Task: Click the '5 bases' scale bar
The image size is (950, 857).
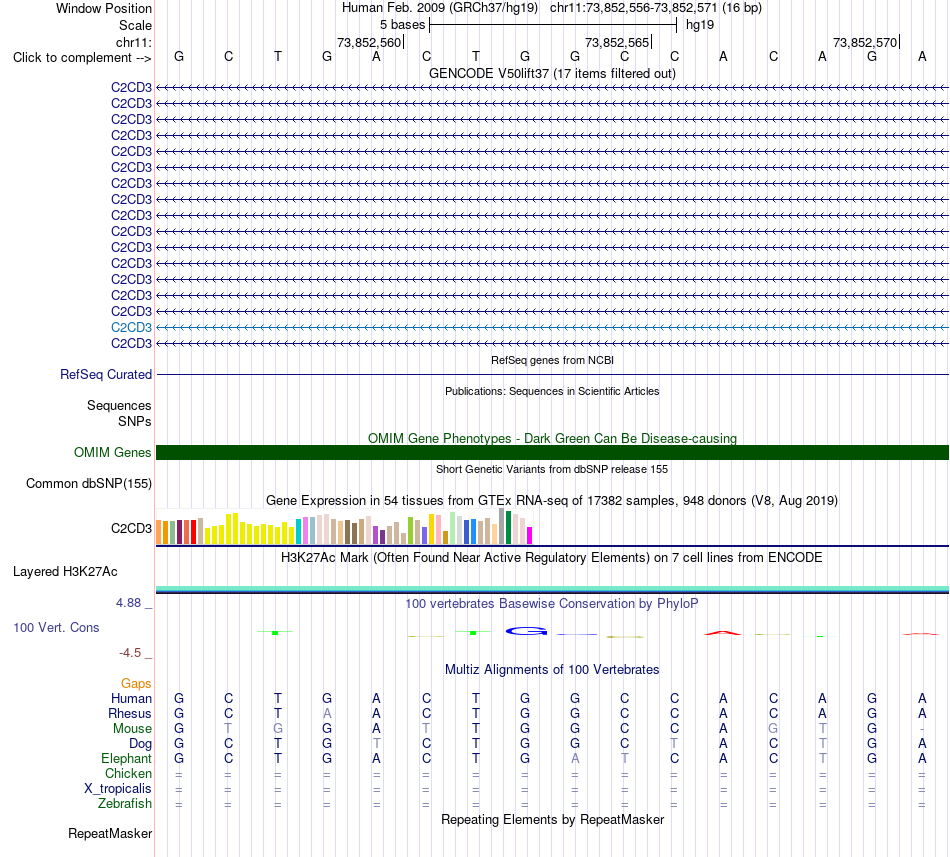Action: (x=553, y=25)
